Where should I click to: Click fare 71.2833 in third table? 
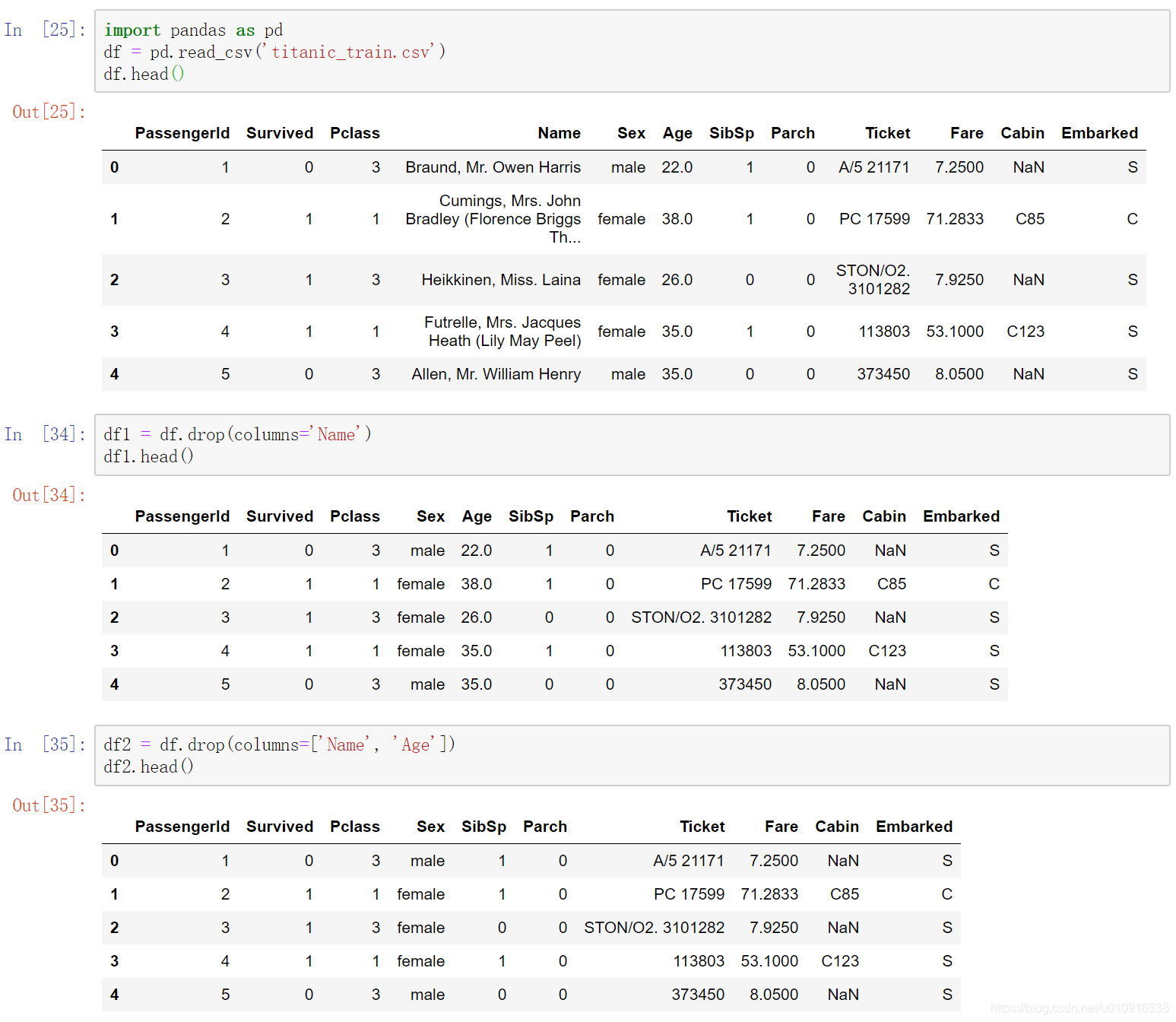point(769,894)
